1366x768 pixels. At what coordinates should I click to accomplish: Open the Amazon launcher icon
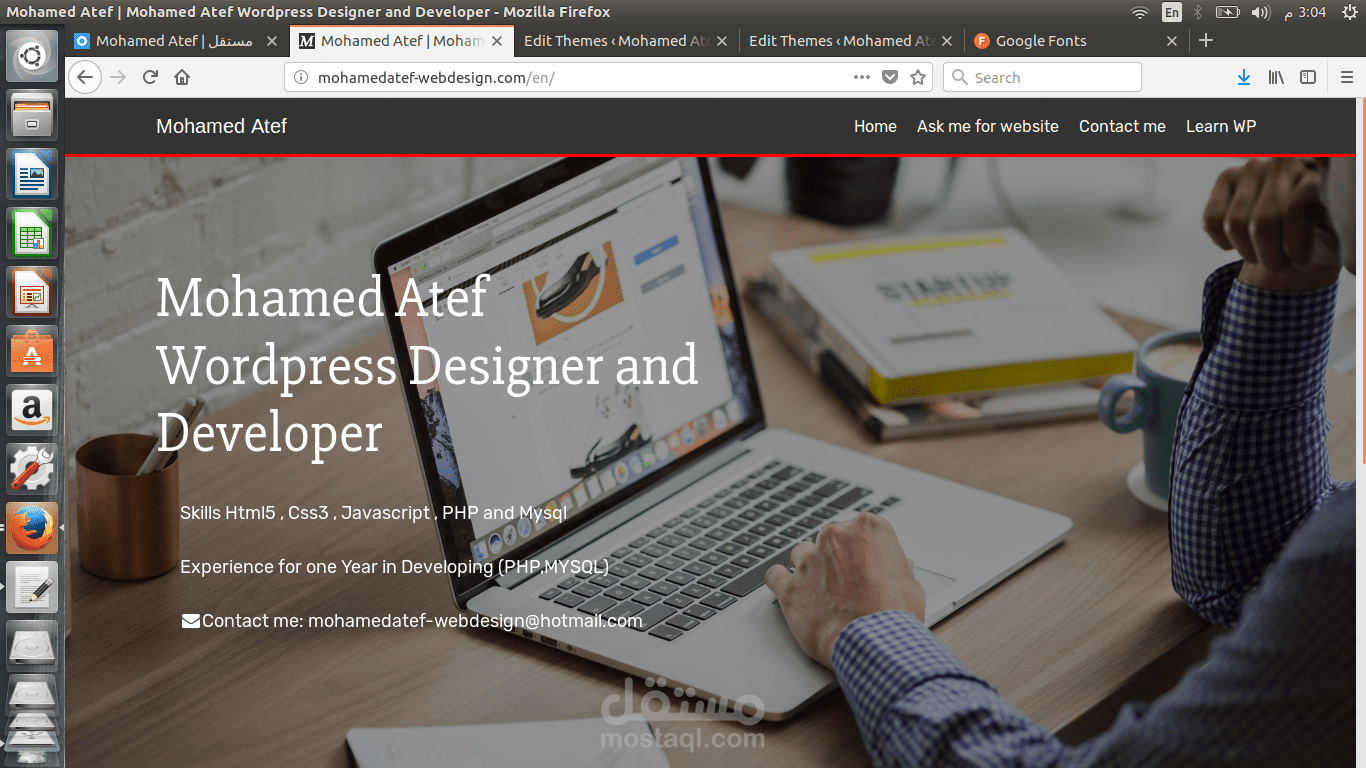(x=32, y=410)
